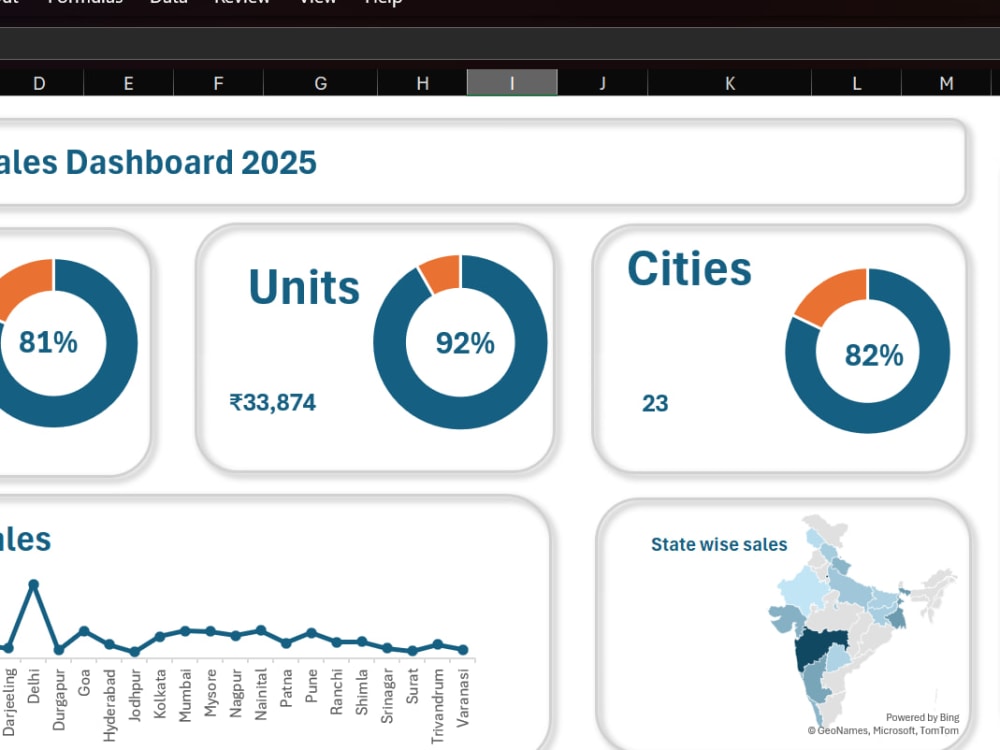This screenshot has height=750, width=1000.
Task: Click the Pune axis label
Action: point(311,686)
